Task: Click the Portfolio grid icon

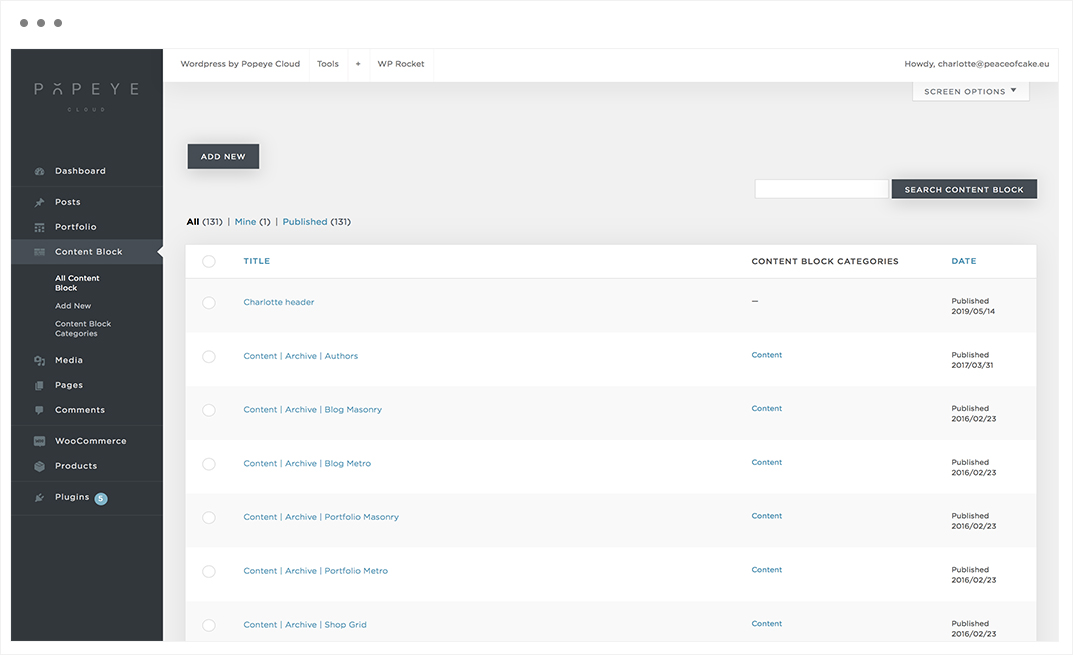Action: click(40, 227)
